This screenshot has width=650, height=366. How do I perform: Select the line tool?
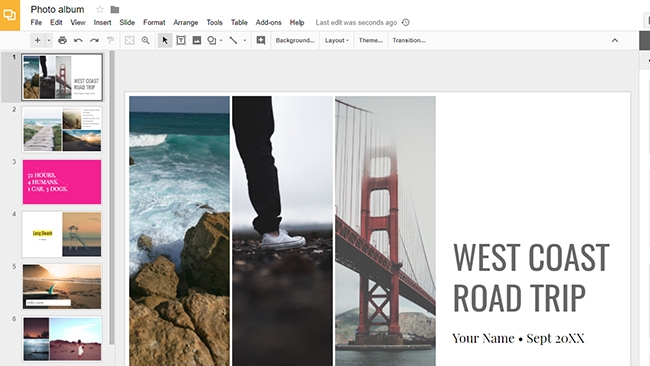pyautogui.click(x=233, y=40)
